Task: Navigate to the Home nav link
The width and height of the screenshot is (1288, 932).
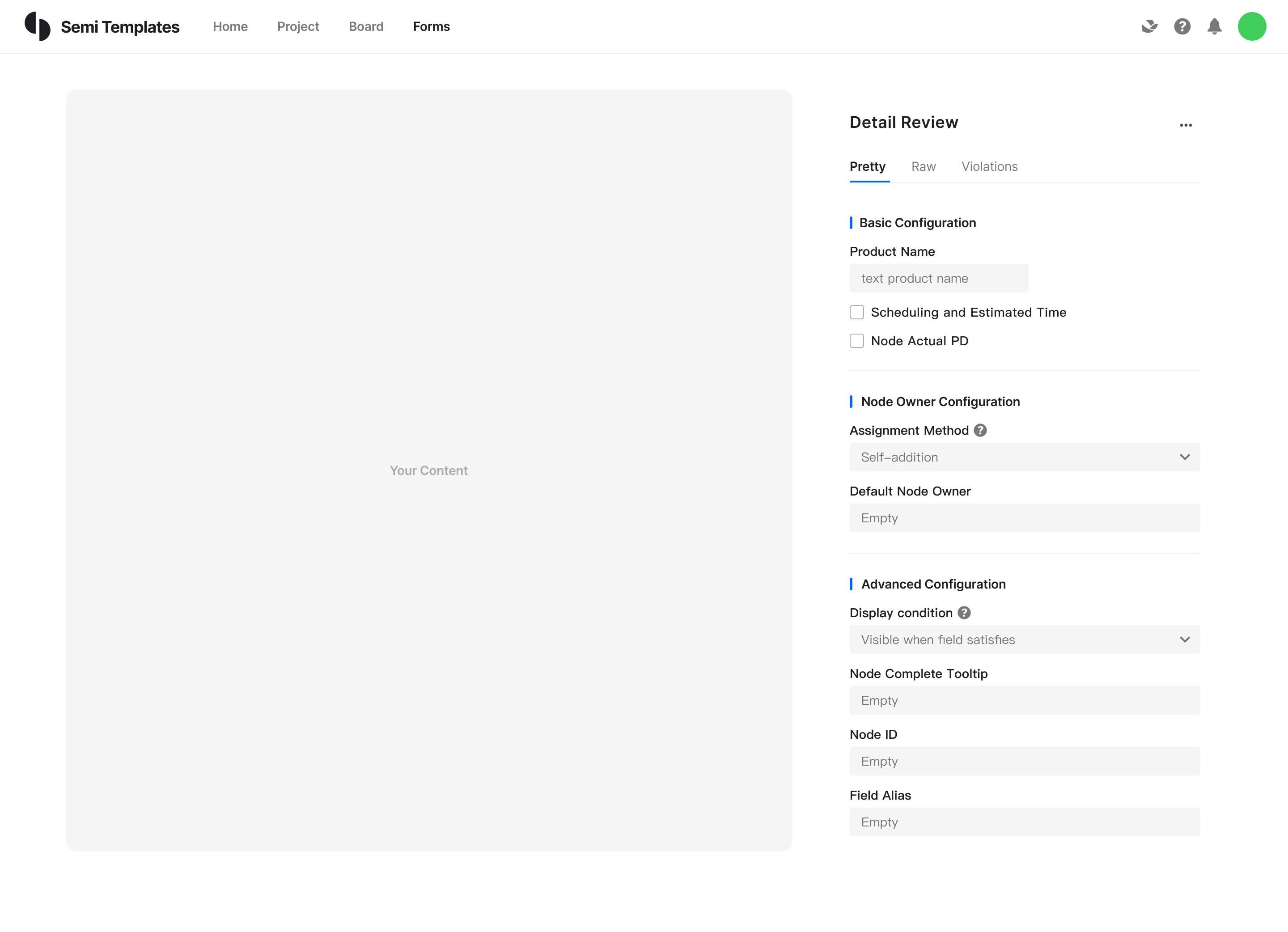Action: pos(230,27)
